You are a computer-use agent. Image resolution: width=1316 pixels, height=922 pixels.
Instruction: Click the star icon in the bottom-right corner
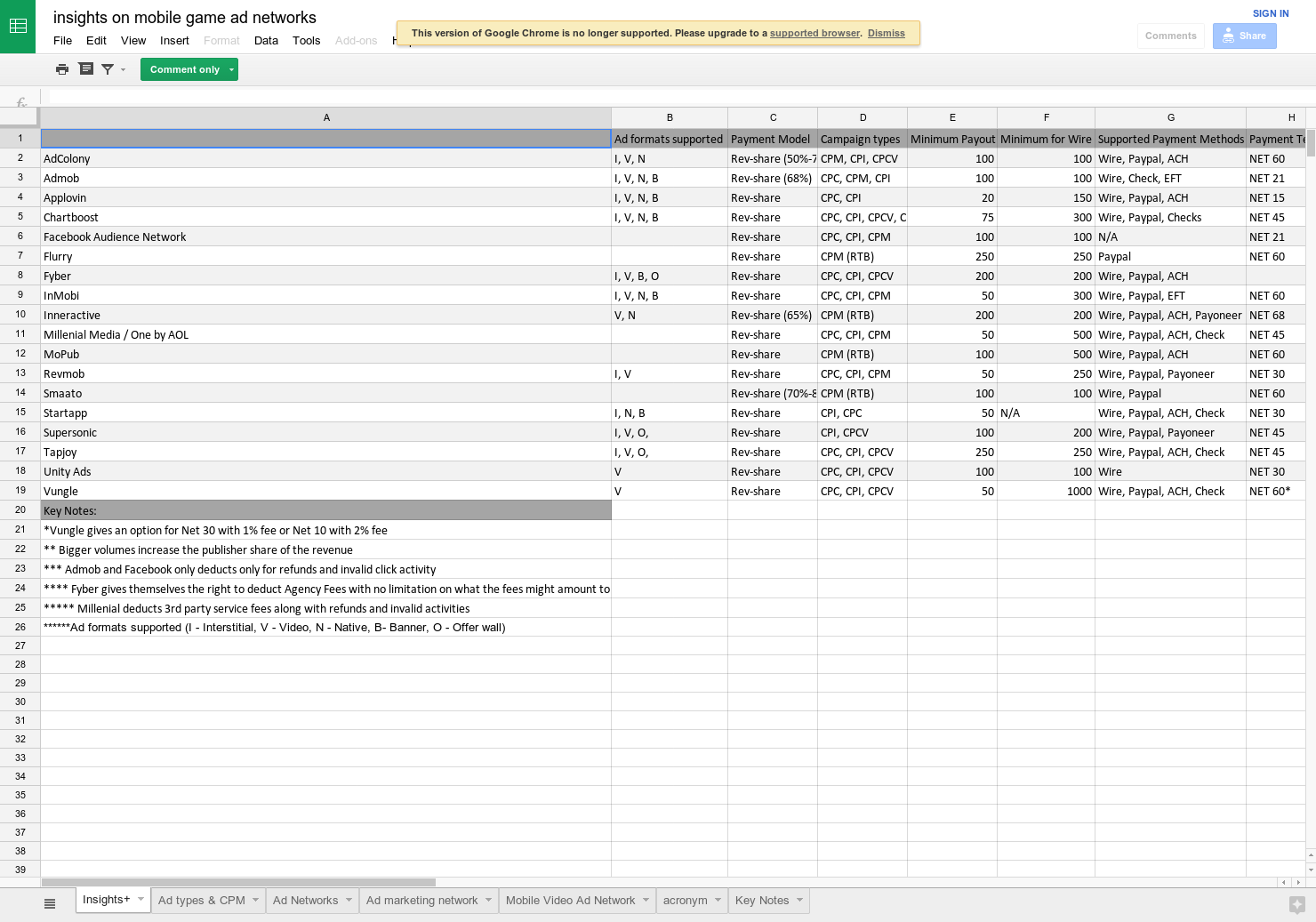pyautogui.click(x=1298, y=903)
